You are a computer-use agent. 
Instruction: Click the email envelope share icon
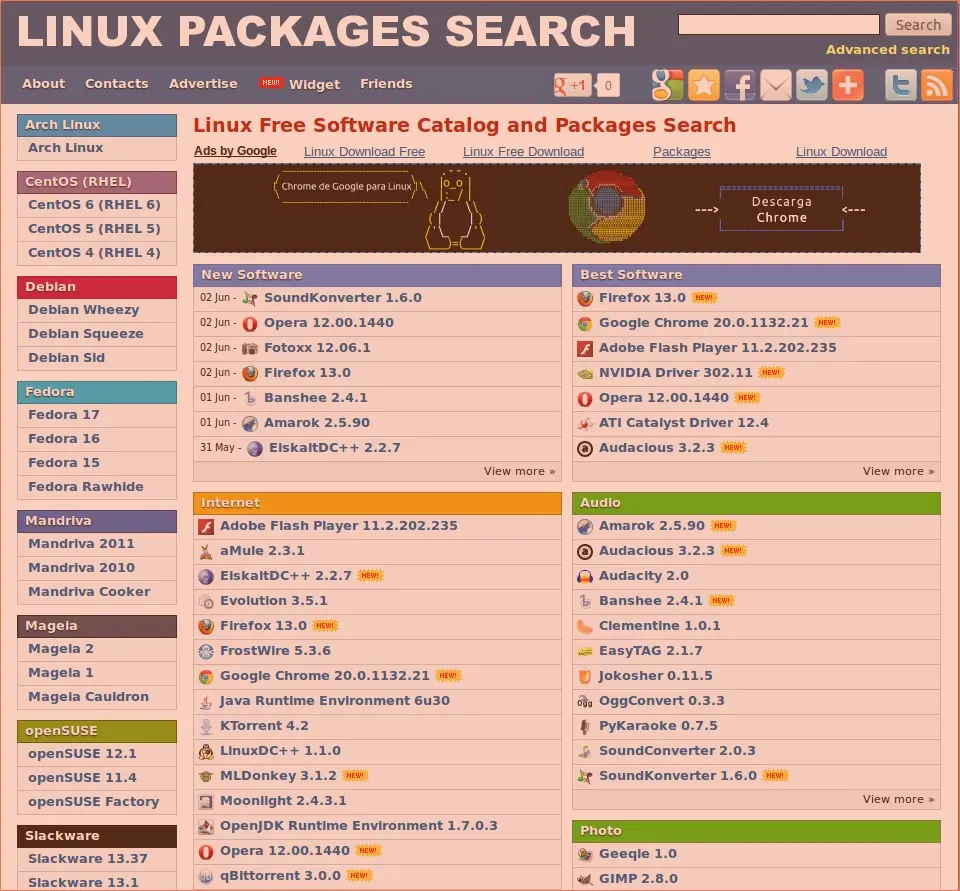point(776,85)
